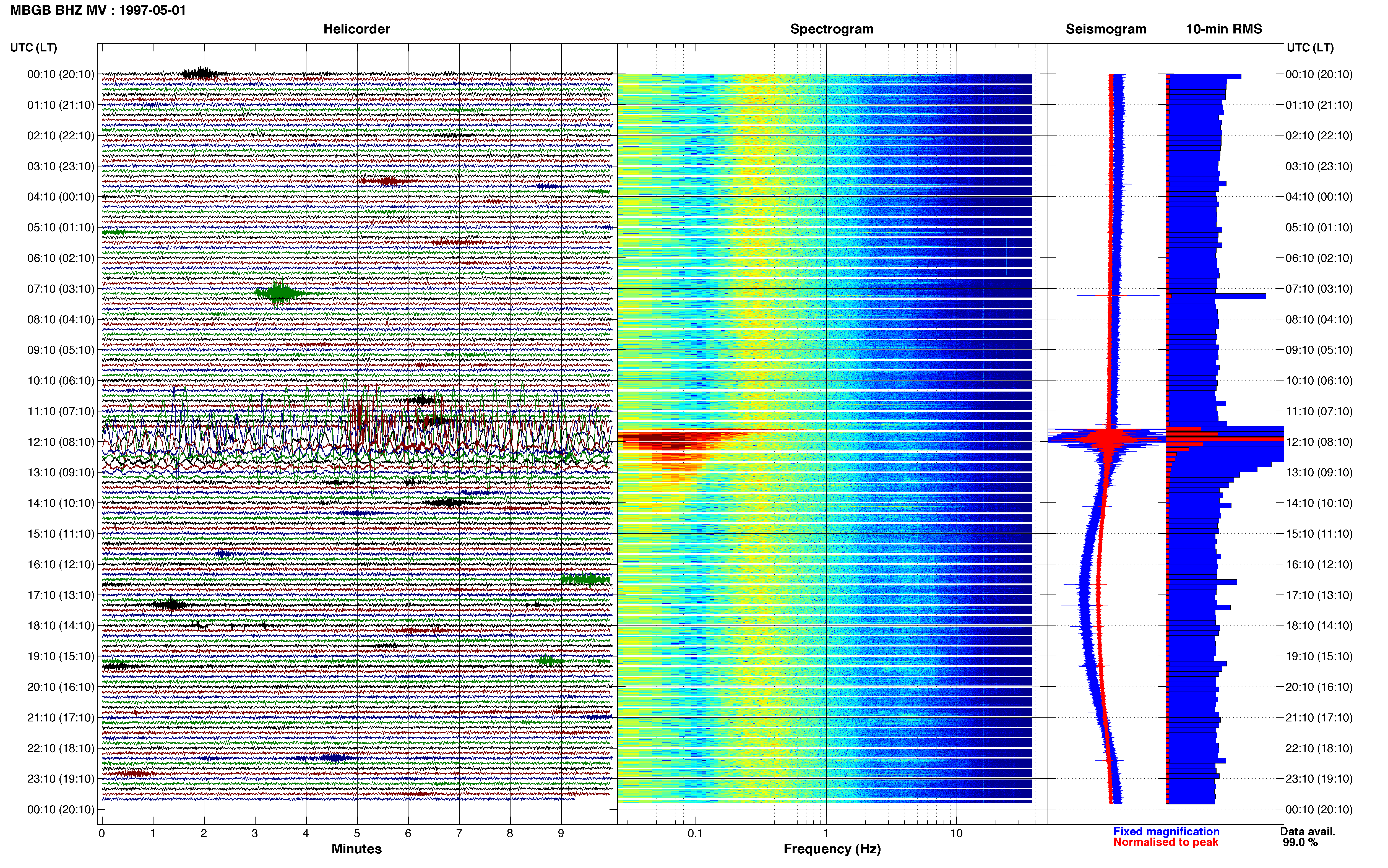Screen dimensions: 1388x868
Task: Click left time label '12:10 (08:10)'
Action: coord(61,442)
